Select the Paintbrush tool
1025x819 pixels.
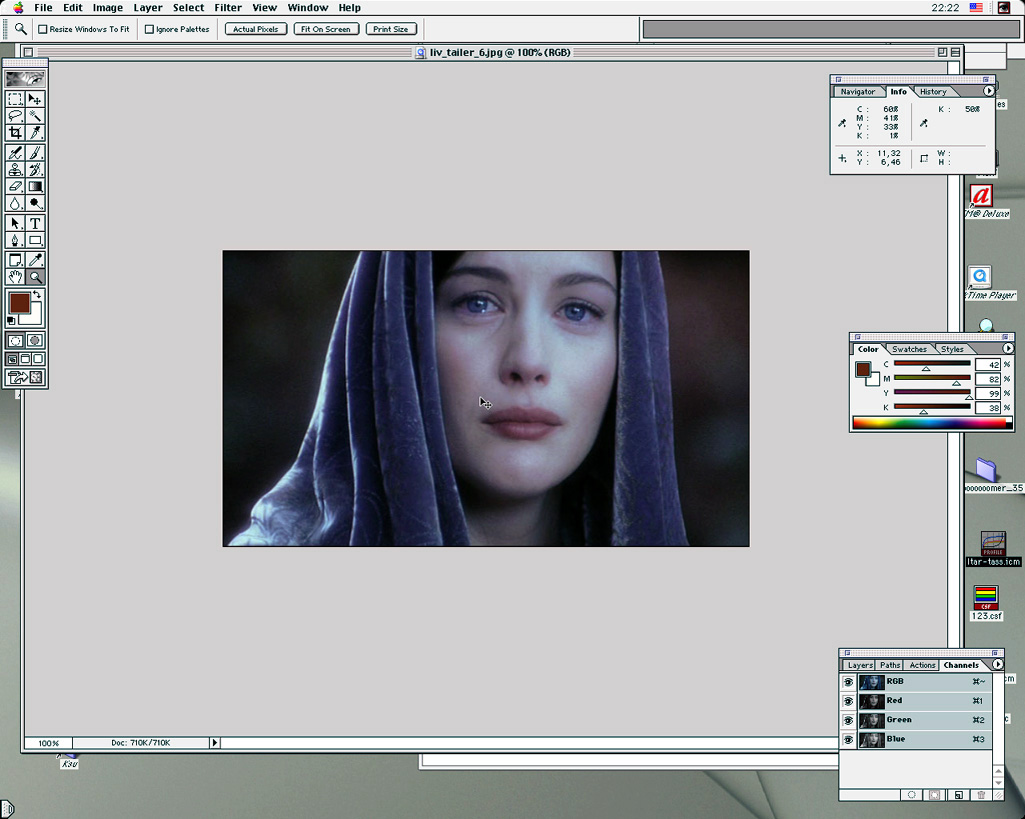click(x=35, y=153)
